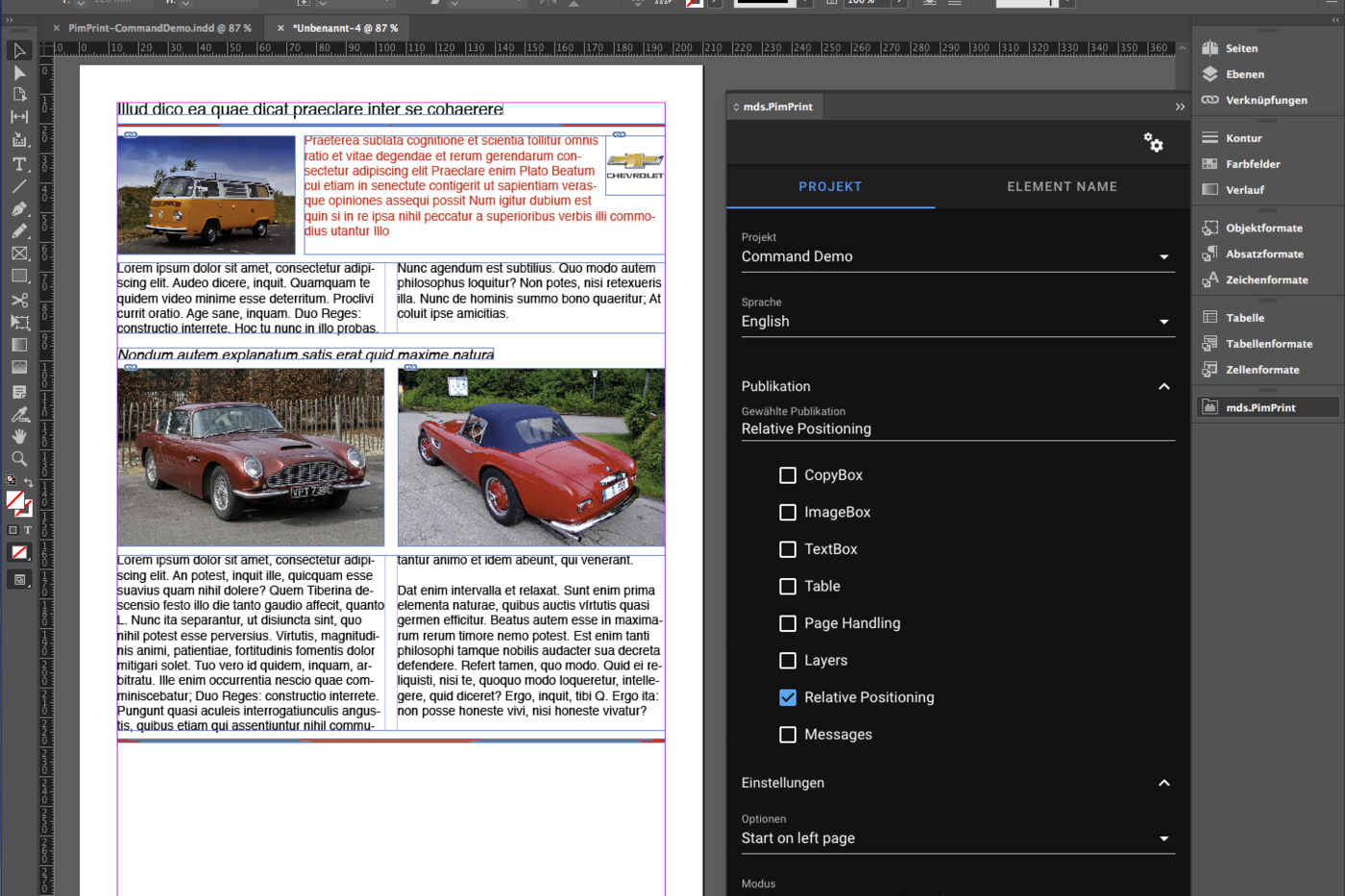Tick the Page Handling checkbox
Screen dimensions: 1345x896
tap(788, 623)
